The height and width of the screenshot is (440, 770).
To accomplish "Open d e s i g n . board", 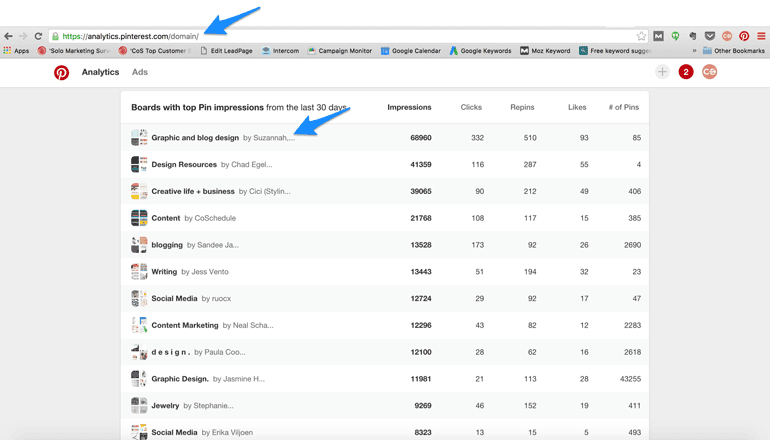I will click(x=170, y=352).
